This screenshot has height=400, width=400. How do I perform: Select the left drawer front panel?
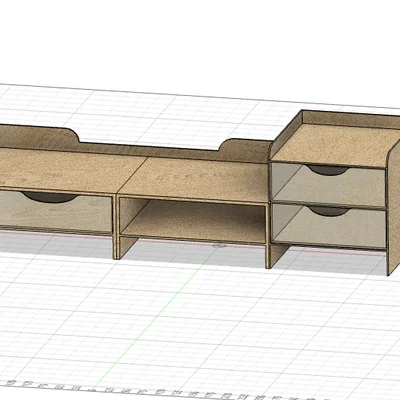coord(55,212)
